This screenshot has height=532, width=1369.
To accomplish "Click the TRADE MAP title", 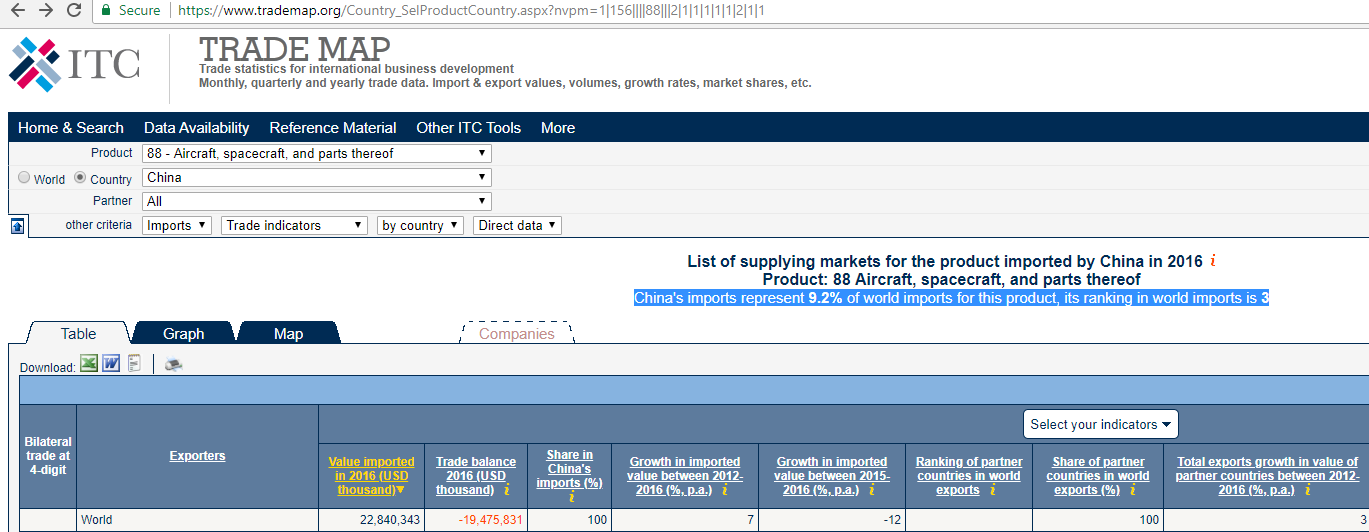I will [295, 48].
